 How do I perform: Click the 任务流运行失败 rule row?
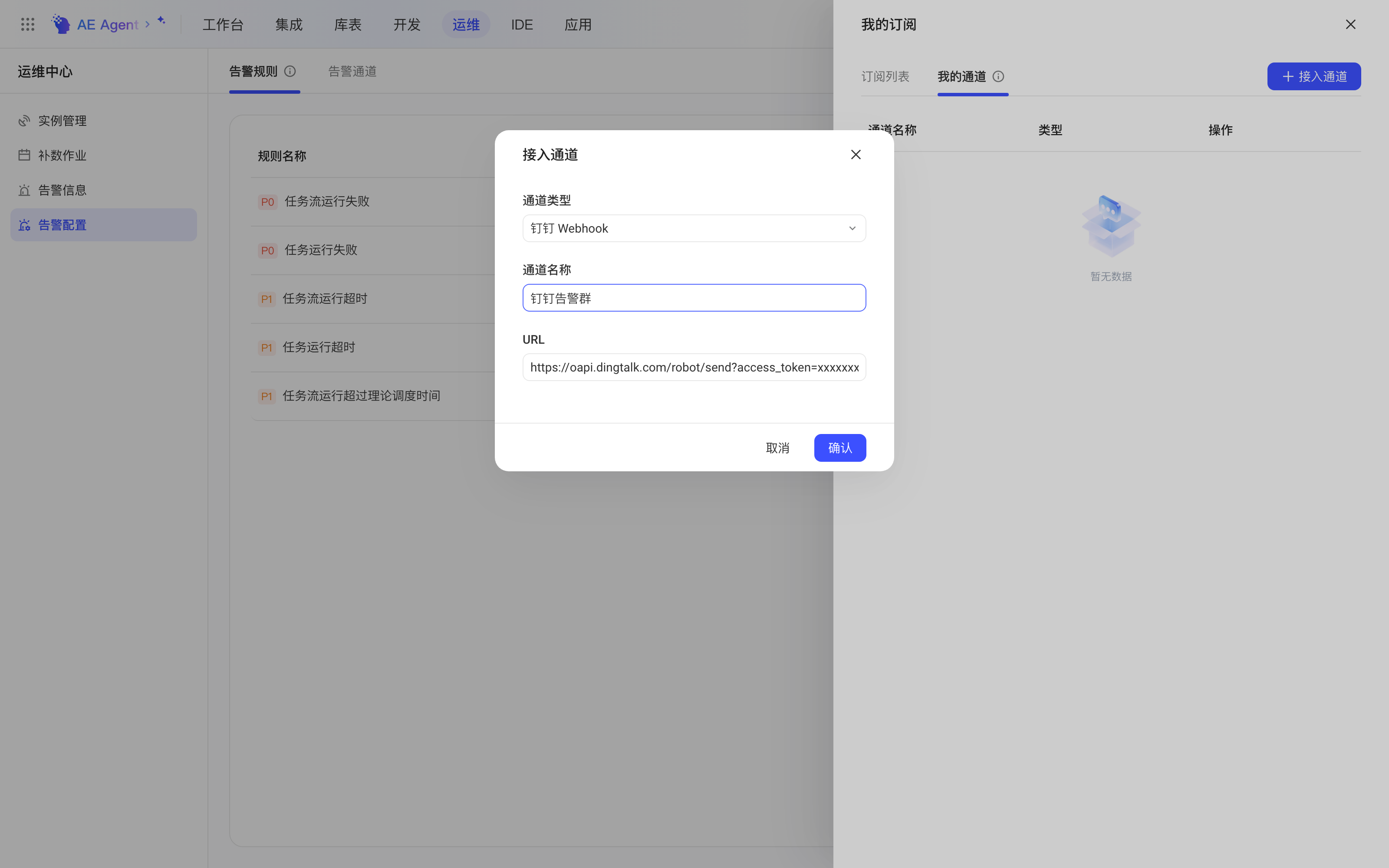[373, 201]
